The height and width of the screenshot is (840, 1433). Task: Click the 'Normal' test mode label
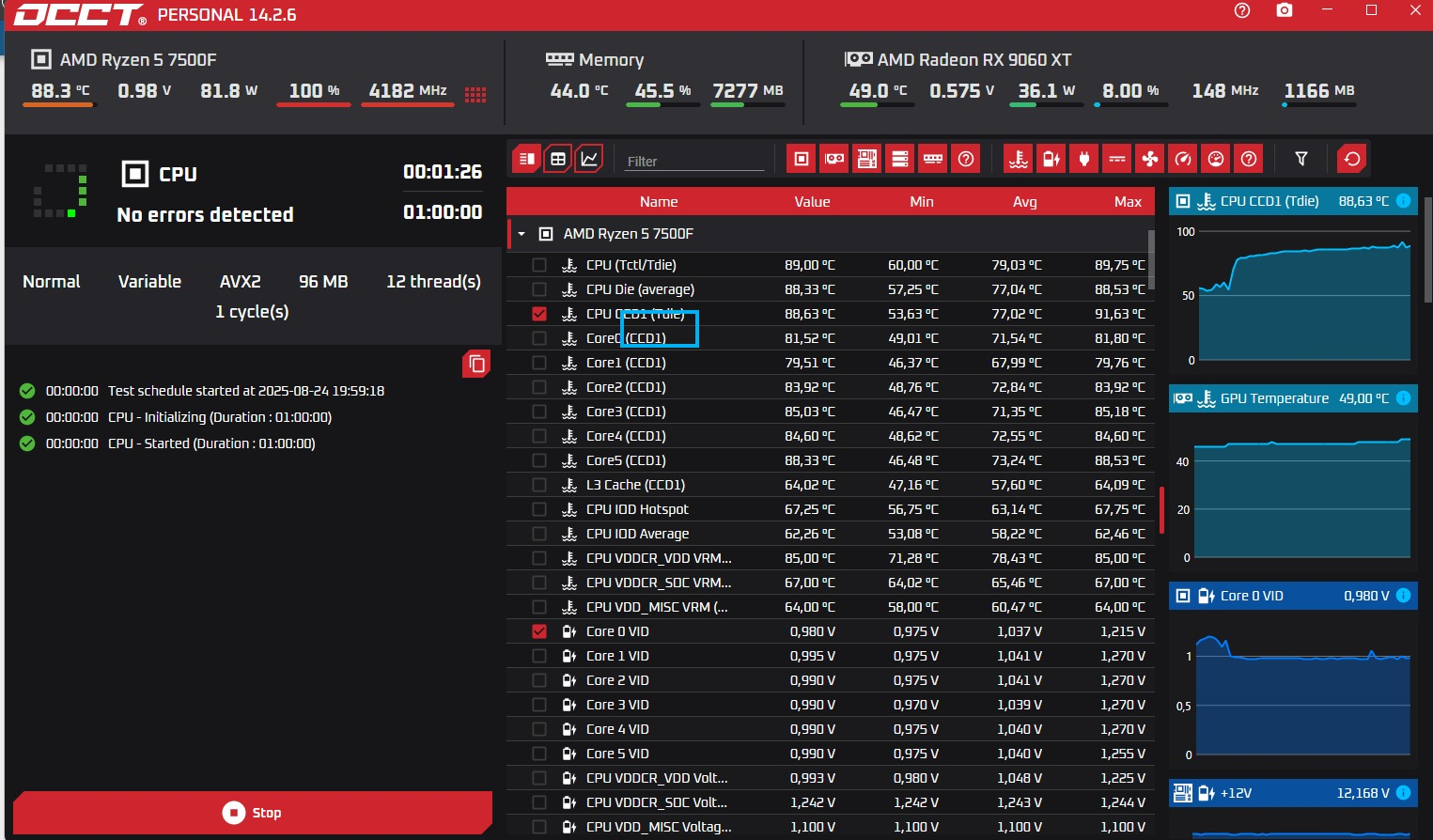(52, 282)
